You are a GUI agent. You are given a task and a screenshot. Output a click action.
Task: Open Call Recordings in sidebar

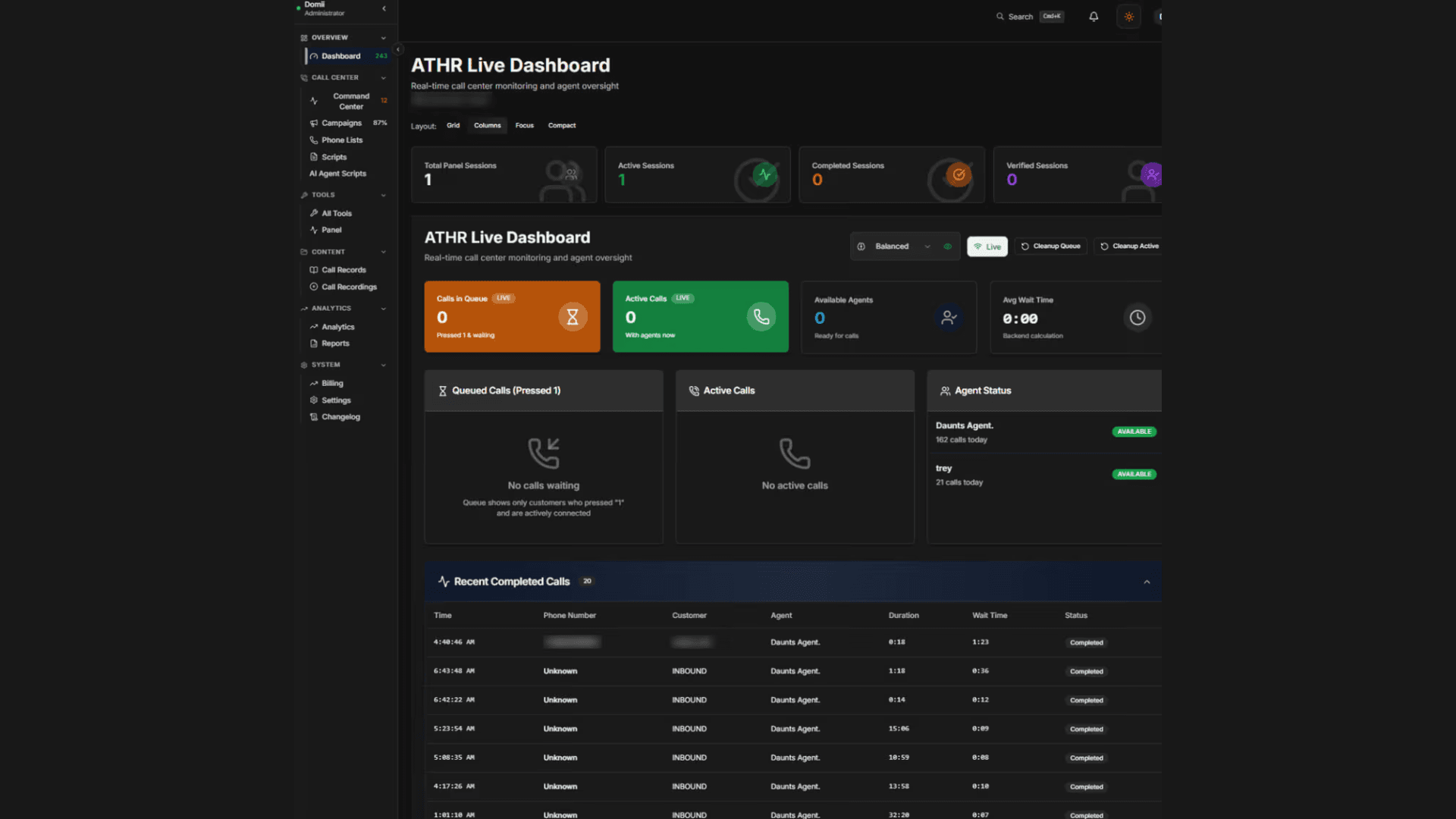[349, 287]
